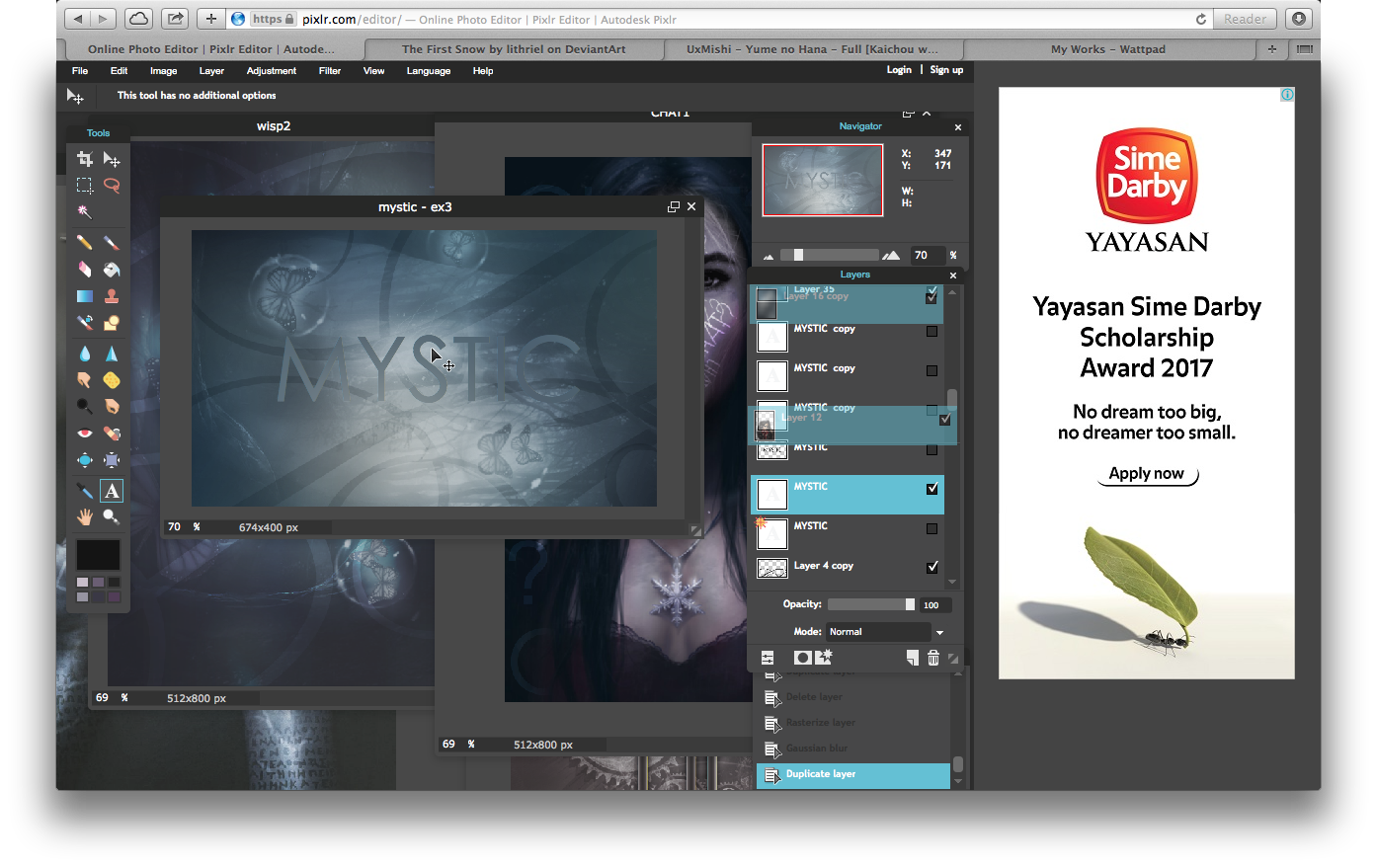Switch to The First Snow DeviantArt tab
This screenshot has height=868, width=1377.
514,49
